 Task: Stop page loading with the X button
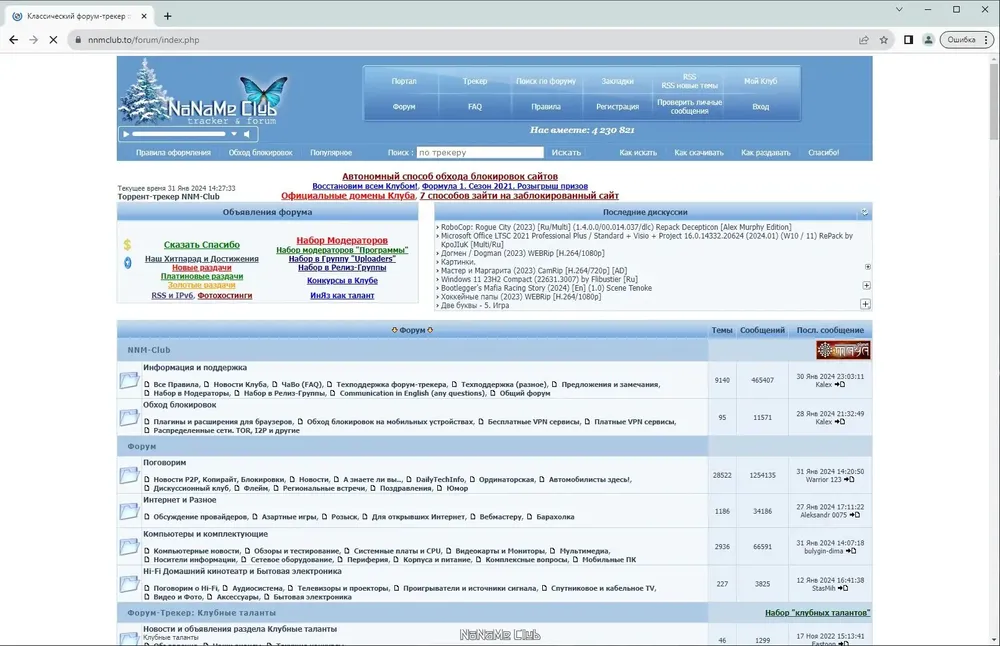pos(54,40)
